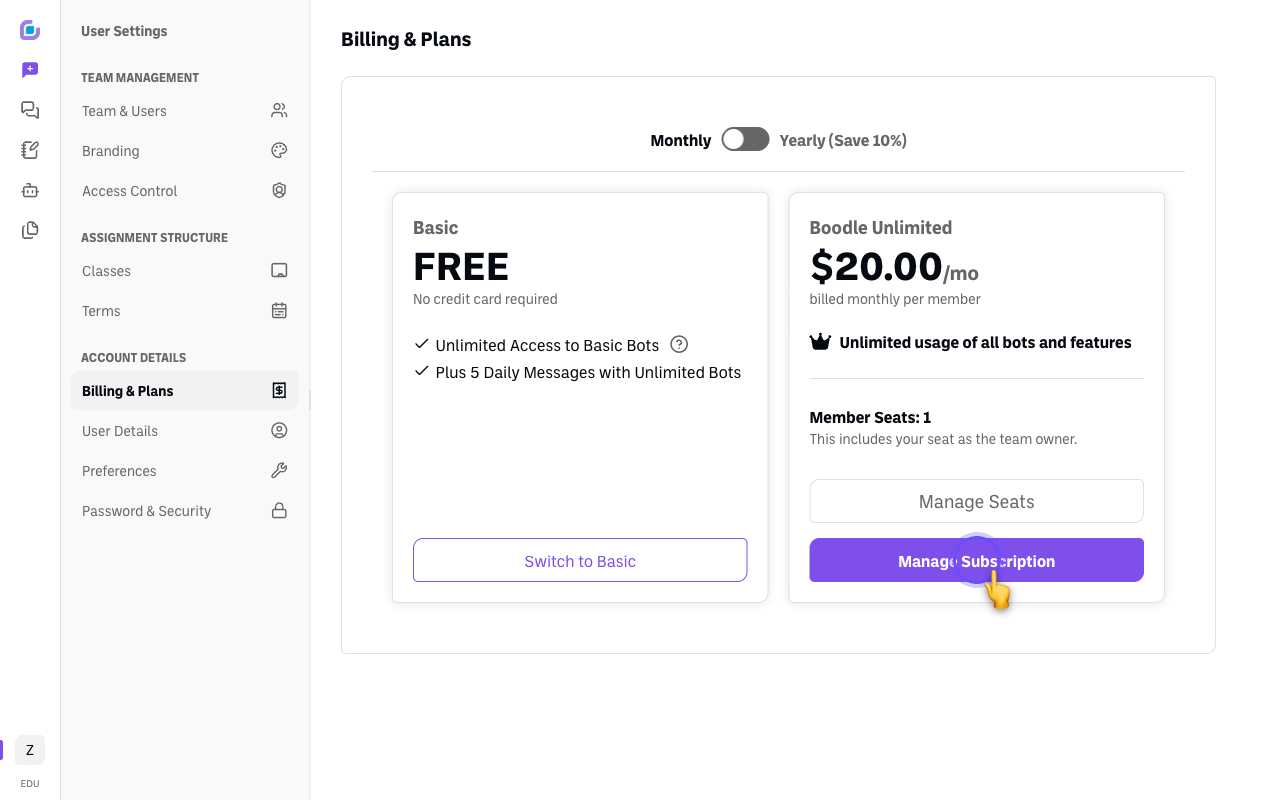Open Preferences from the sidebar

pos(185,471)
